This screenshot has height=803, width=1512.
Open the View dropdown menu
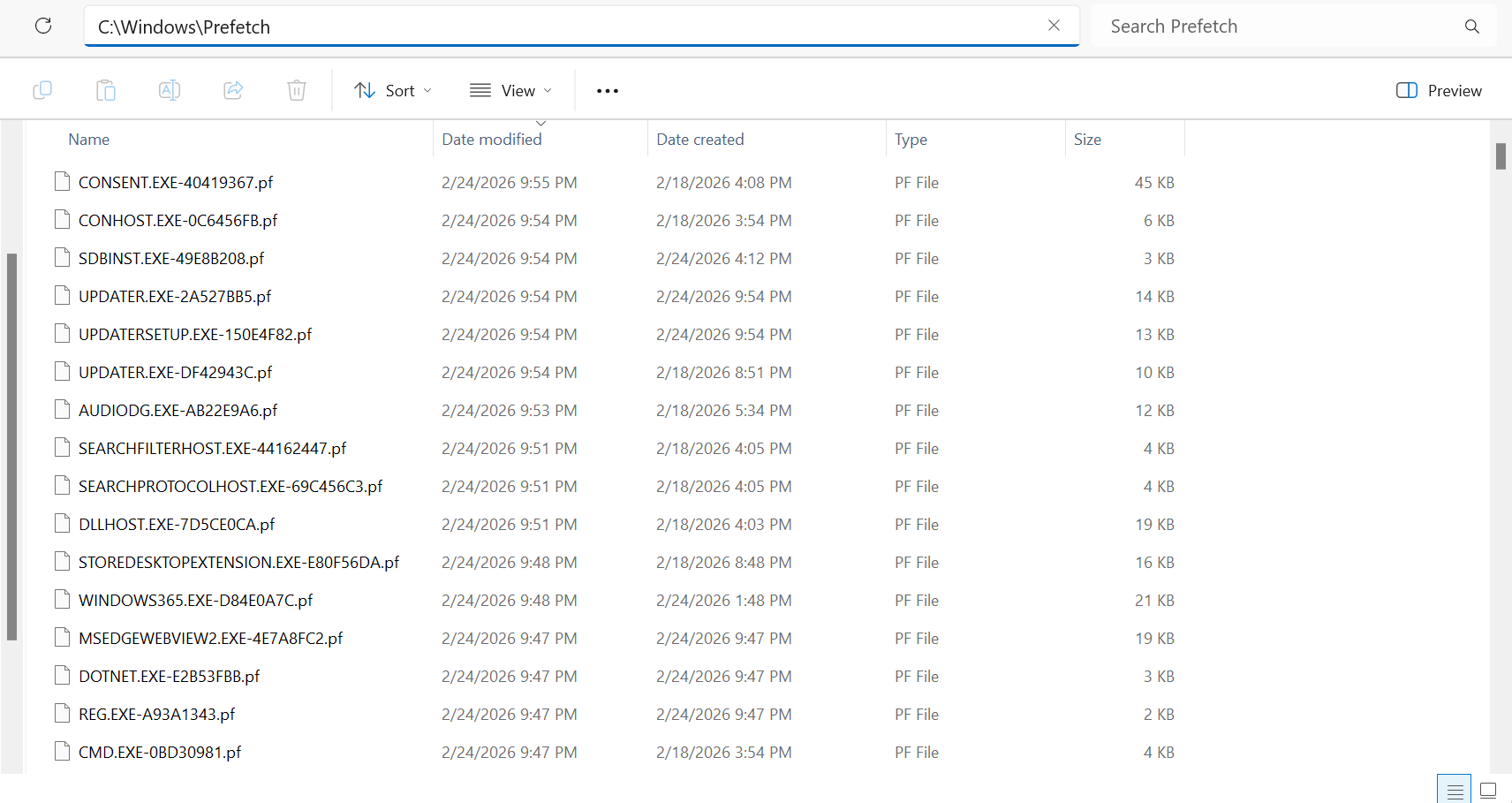510,90
